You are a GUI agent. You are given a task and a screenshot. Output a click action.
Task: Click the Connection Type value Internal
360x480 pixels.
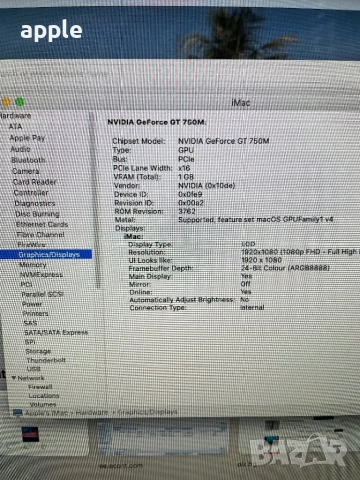point(252,307)
